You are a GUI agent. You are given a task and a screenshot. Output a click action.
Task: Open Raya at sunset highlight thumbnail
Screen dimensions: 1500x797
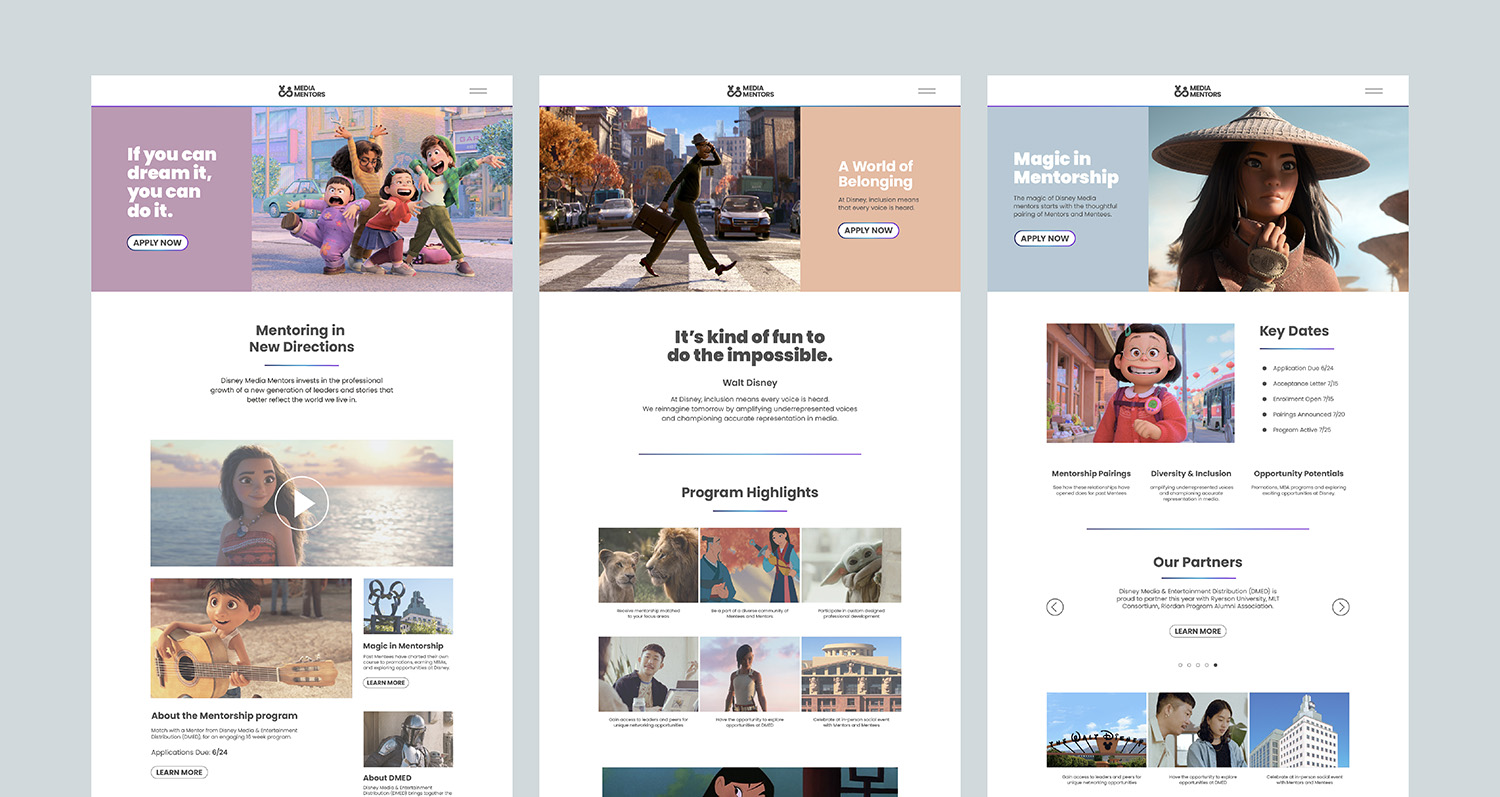750,674
